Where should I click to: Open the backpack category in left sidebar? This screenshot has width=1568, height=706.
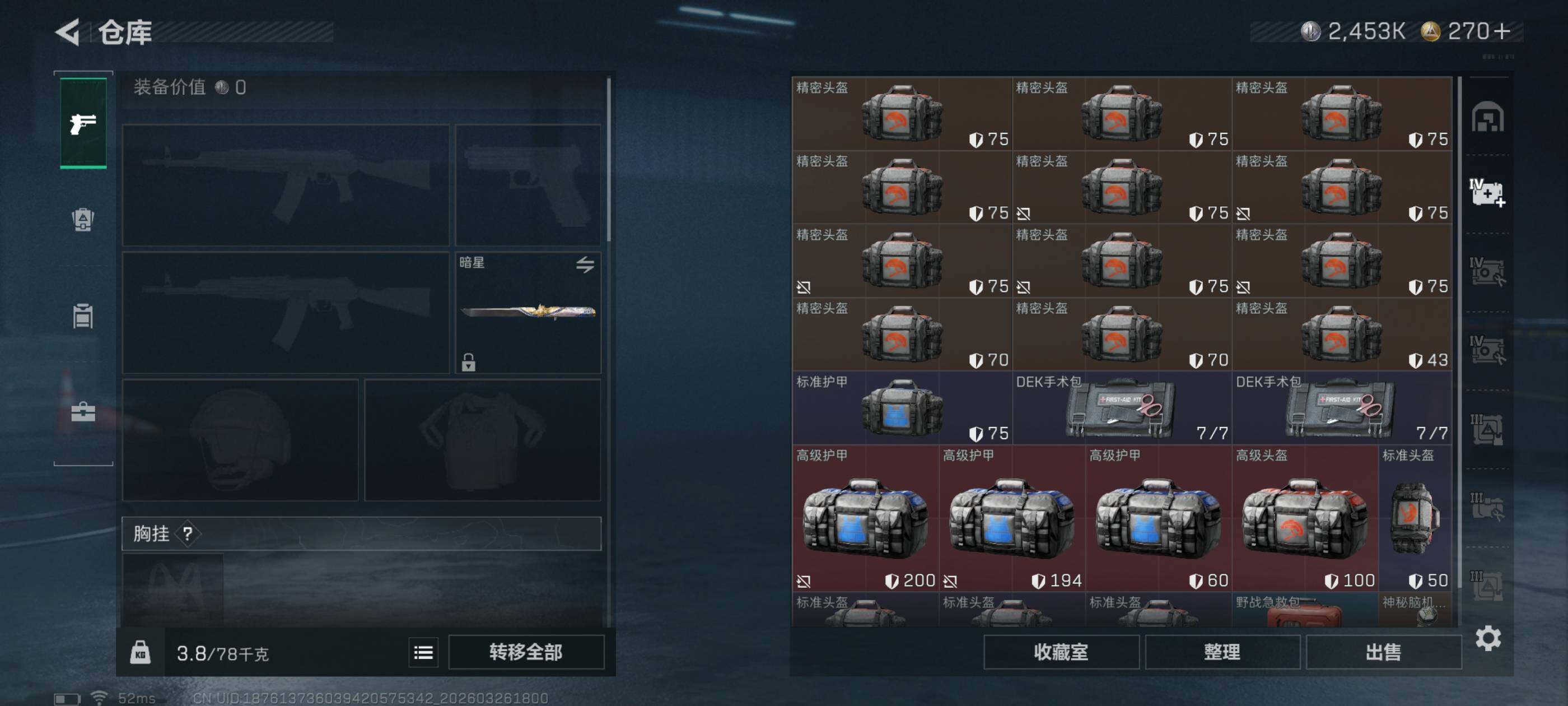[x=83, y=219]
